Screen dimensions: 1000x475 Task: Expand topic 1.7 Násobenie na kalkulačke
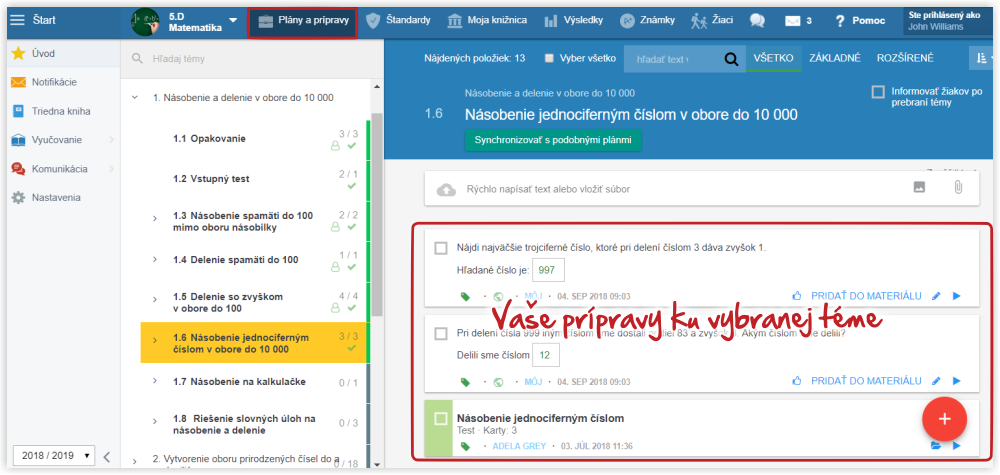(155, 381)
